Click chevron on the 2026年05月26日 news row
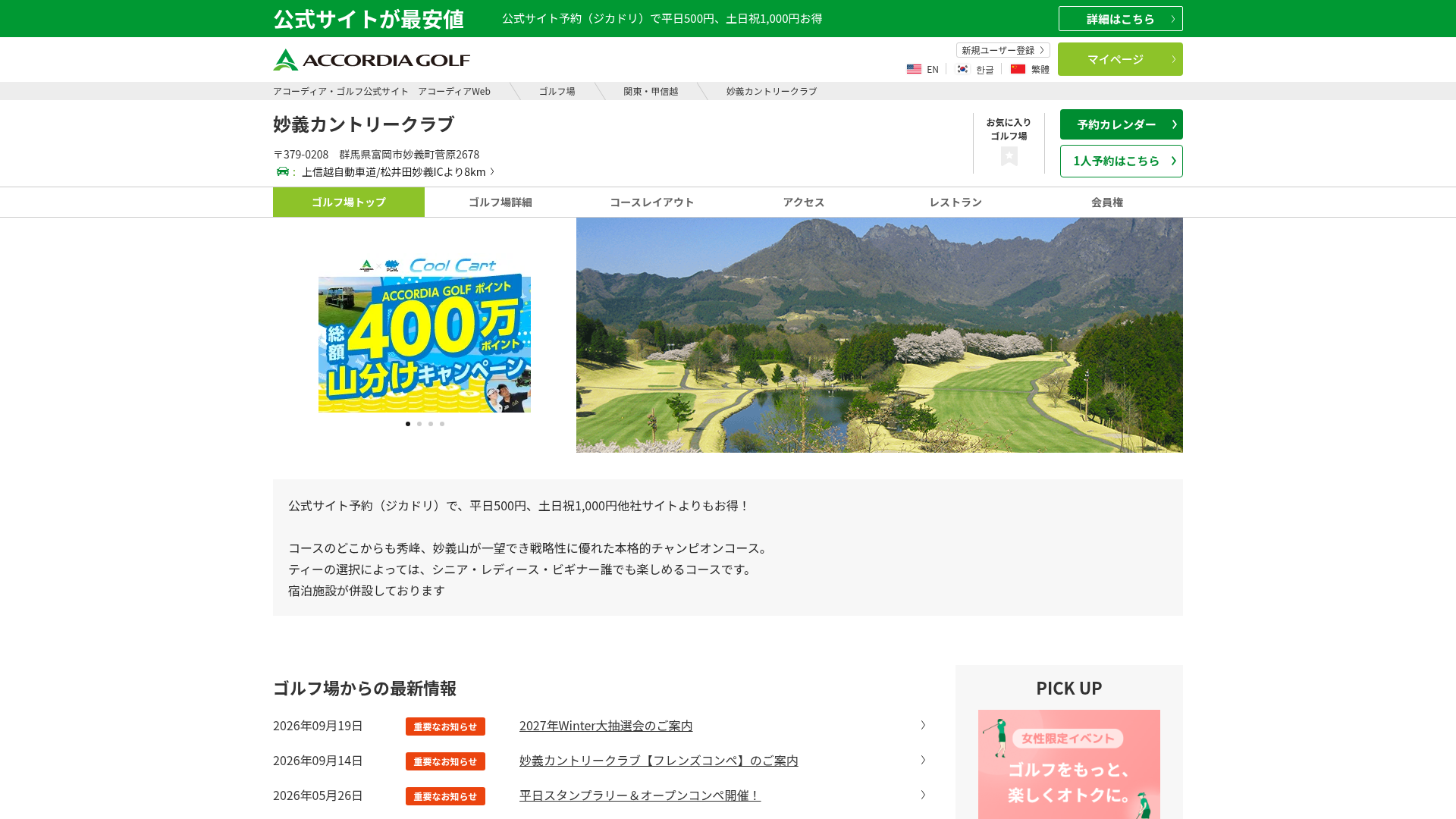The width and height of the screenshot is (1456, 819). 923,795
